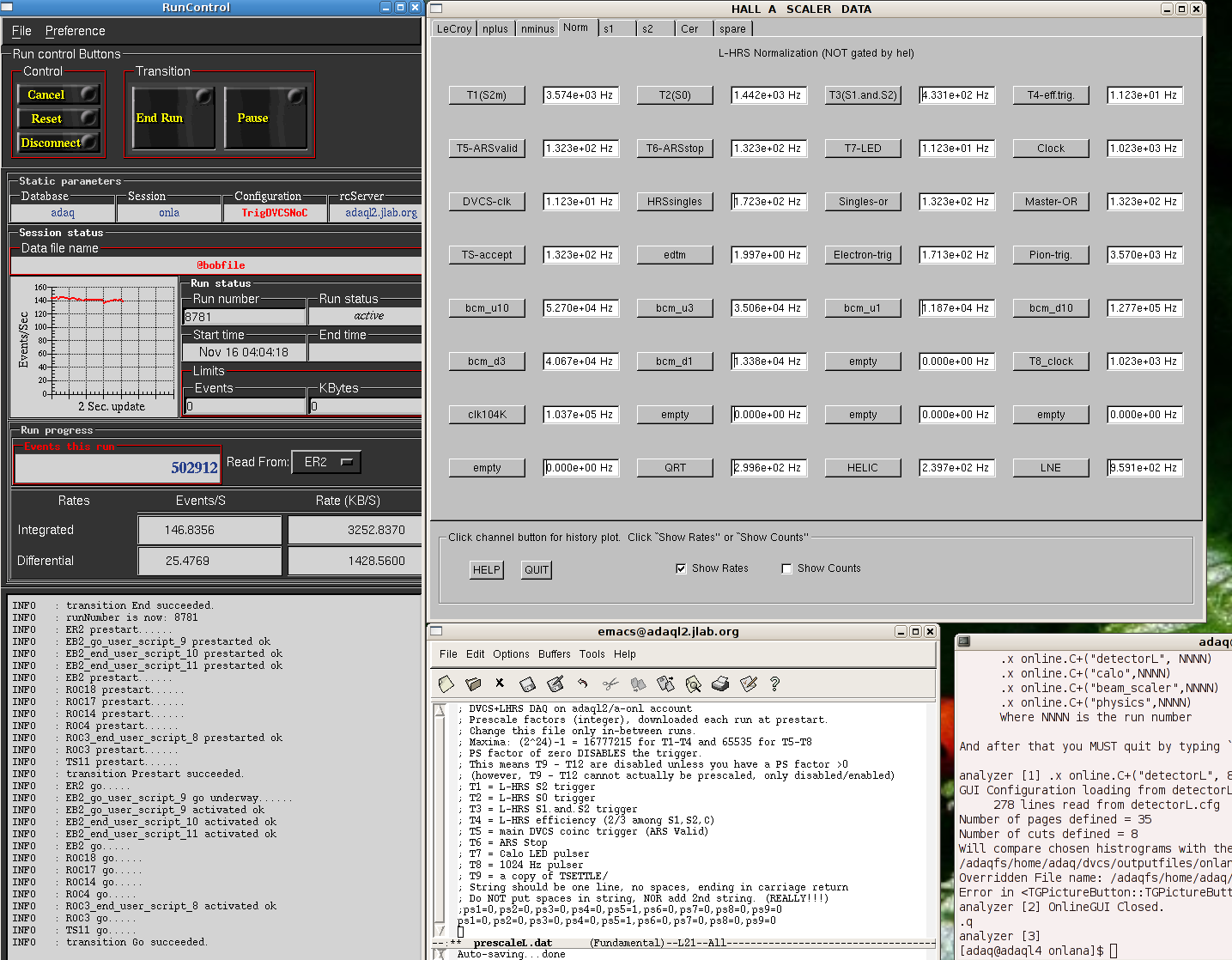This screenshot has height=960, width=1232.
Task: Switch to the nminus tab
Action: point(537,28)
